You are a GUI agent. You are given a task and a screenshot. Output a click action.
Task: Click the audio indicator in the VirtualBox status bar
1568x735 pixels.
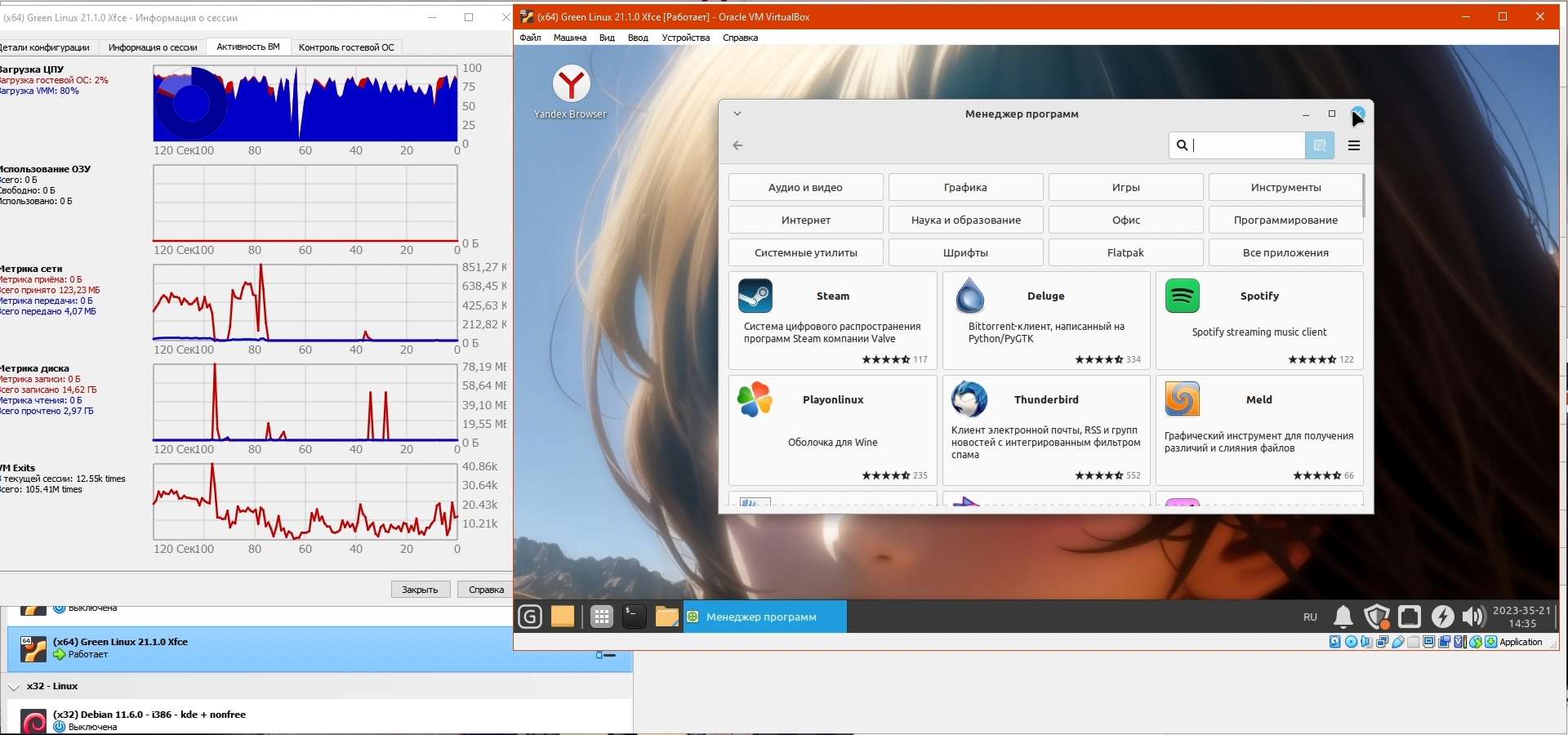pyautogui.click(x=1366, y=642)
